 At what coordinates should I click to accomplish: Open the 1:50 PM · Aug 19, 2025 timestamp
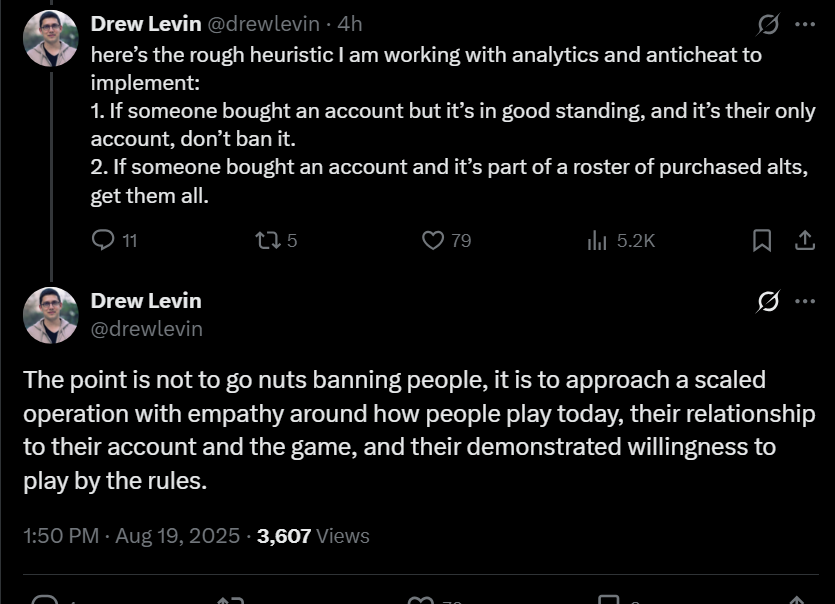click(132, 536)
